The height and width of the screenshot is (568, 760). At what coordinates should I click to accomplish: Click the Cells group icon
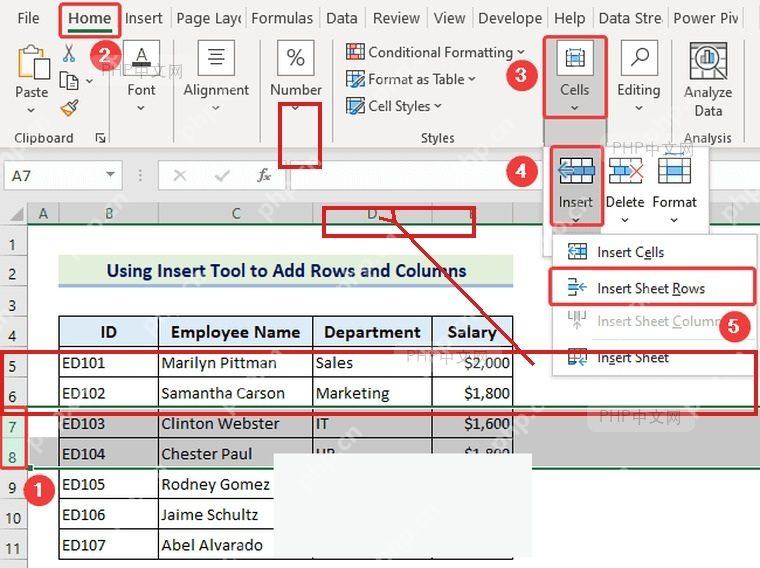pos(575,58)
